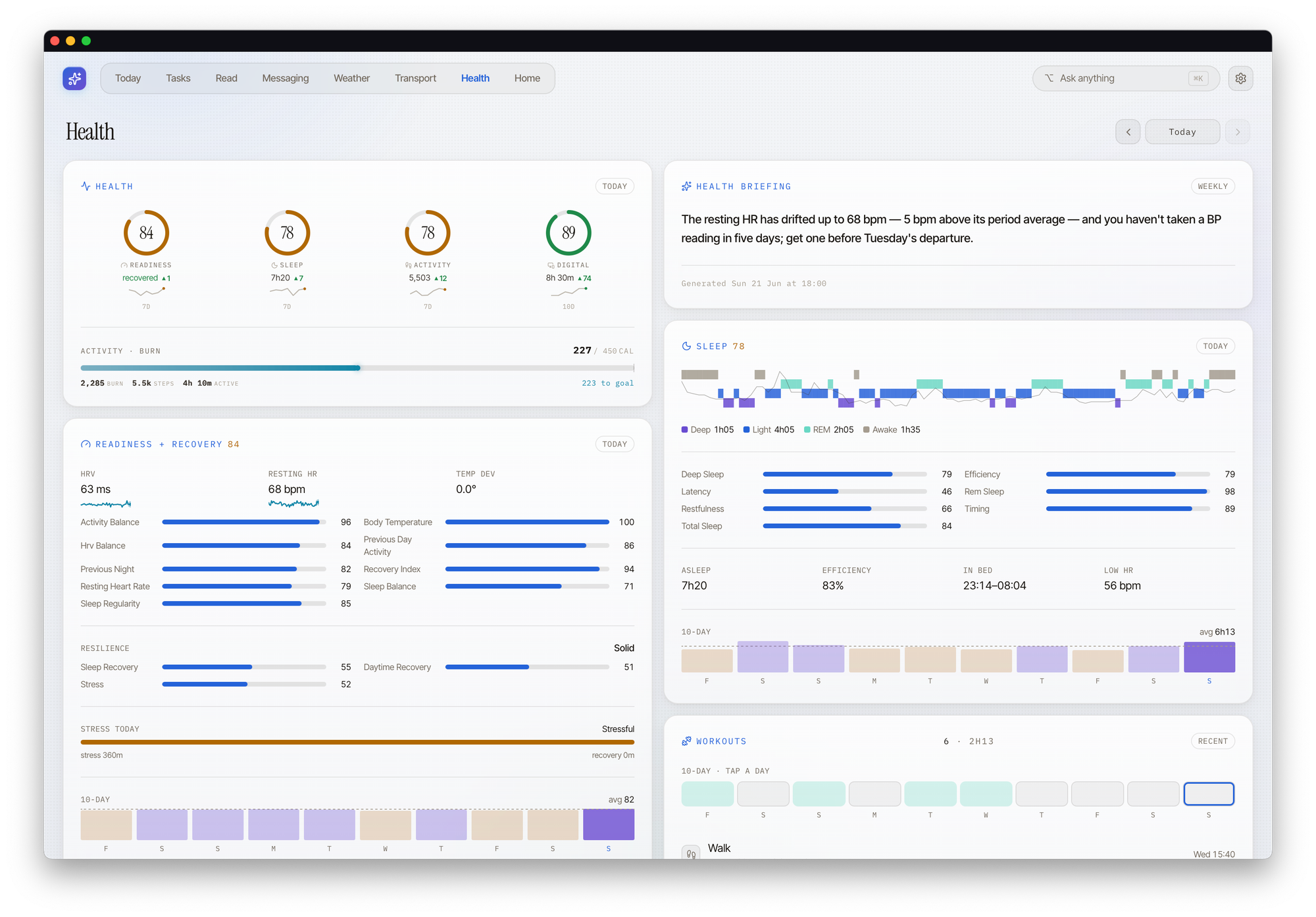Click the Stress Today orange bar
The image size is (1316, 917).
[357, 742]
